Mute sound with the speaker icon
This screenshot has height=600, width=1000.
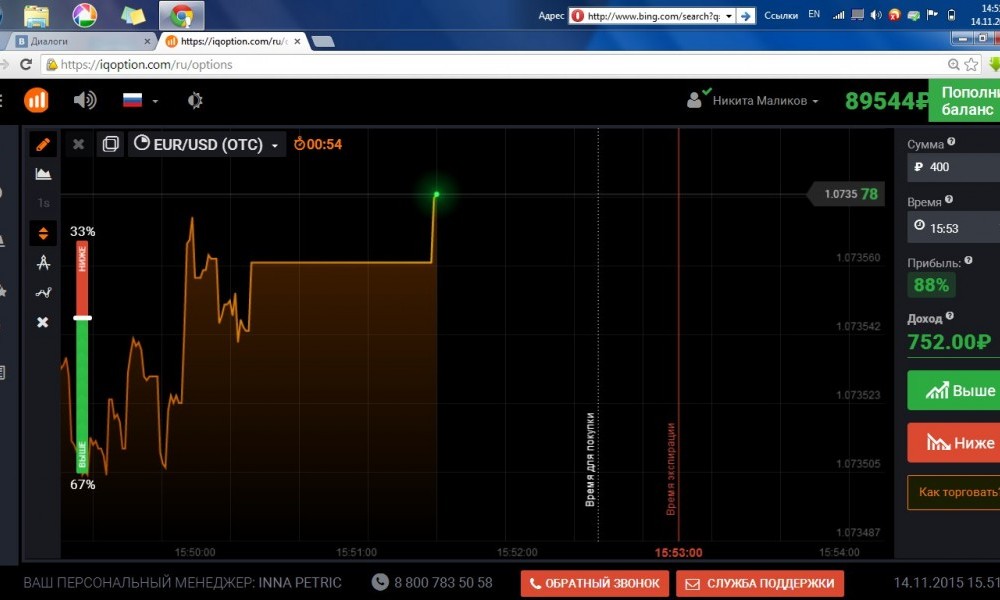point(85,100)
